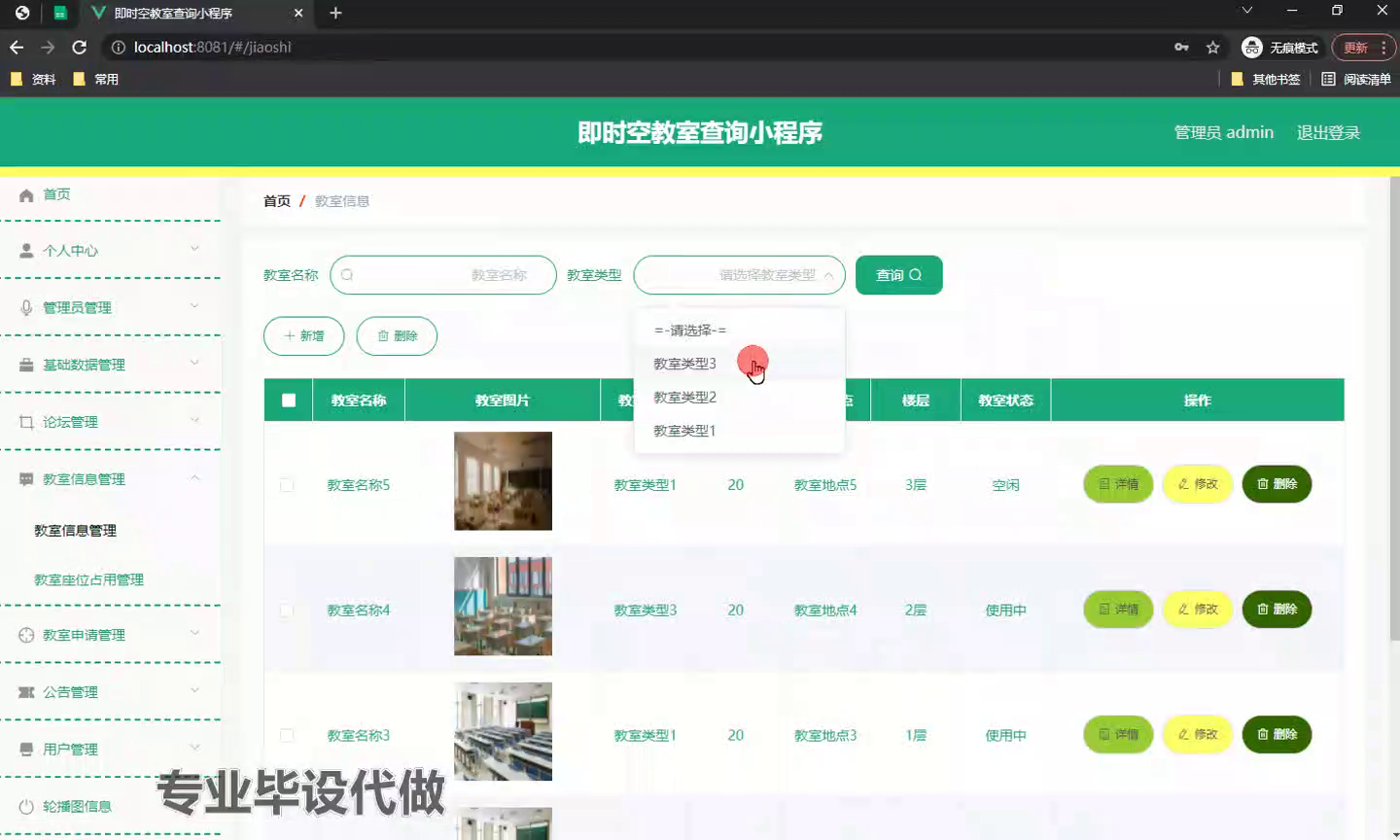Viewport: 1400px width, 840px height.
Task: Click the ticket icon for 公告管理
Action: pos(26,692)
